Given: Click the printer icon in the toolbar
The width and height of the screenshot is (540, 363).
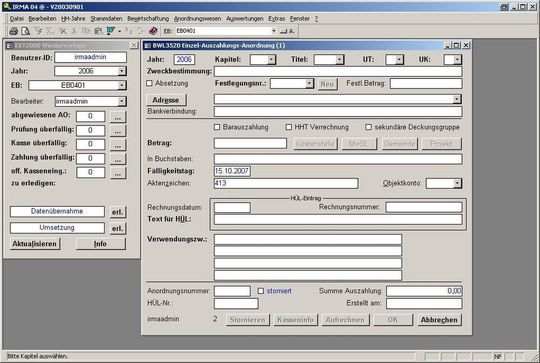Looking at the screenshot, I should tap(13, 31).
